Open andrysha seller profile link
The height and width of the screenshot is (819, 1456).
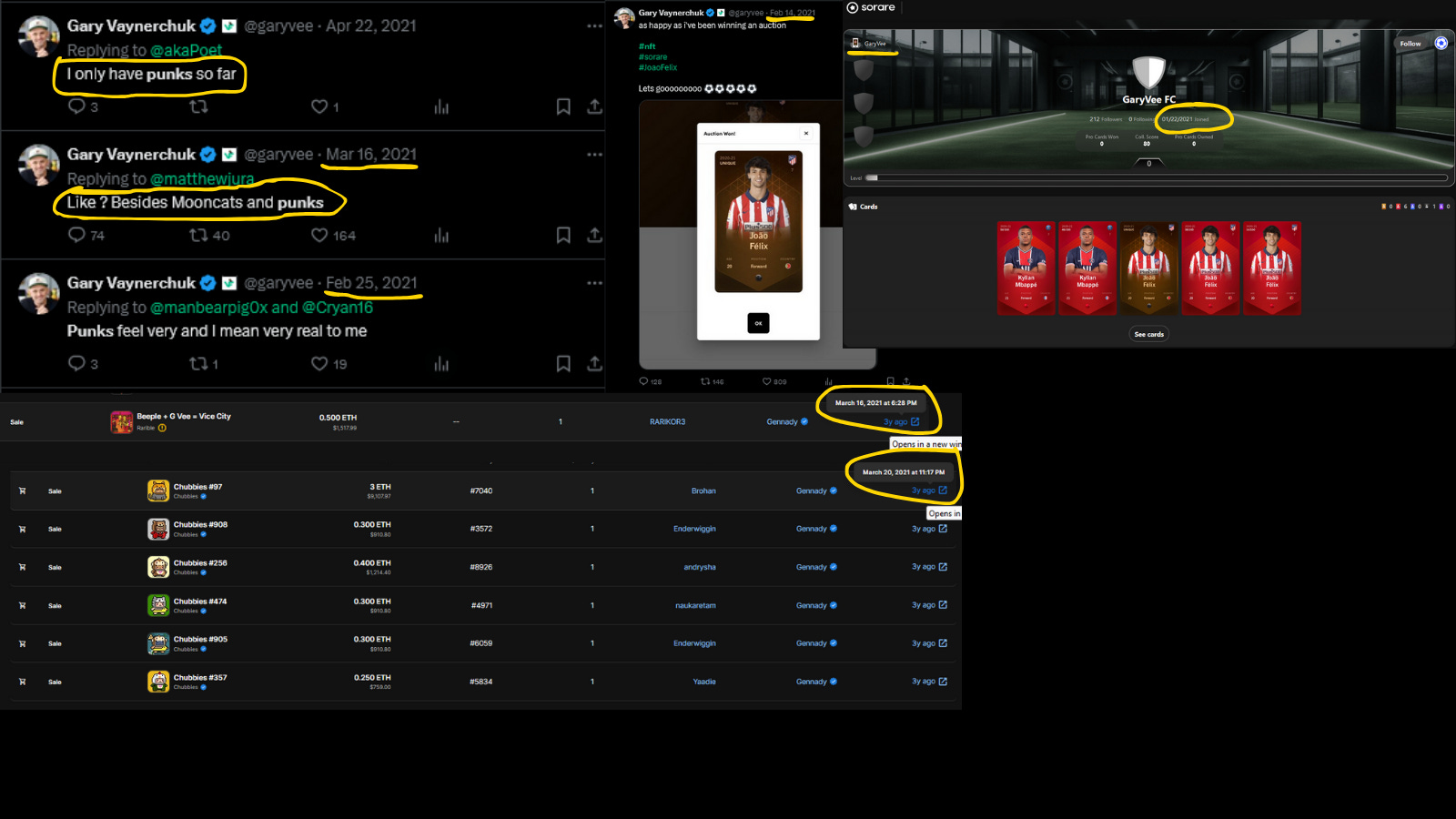pyautogui.click(x=700, y=567)
